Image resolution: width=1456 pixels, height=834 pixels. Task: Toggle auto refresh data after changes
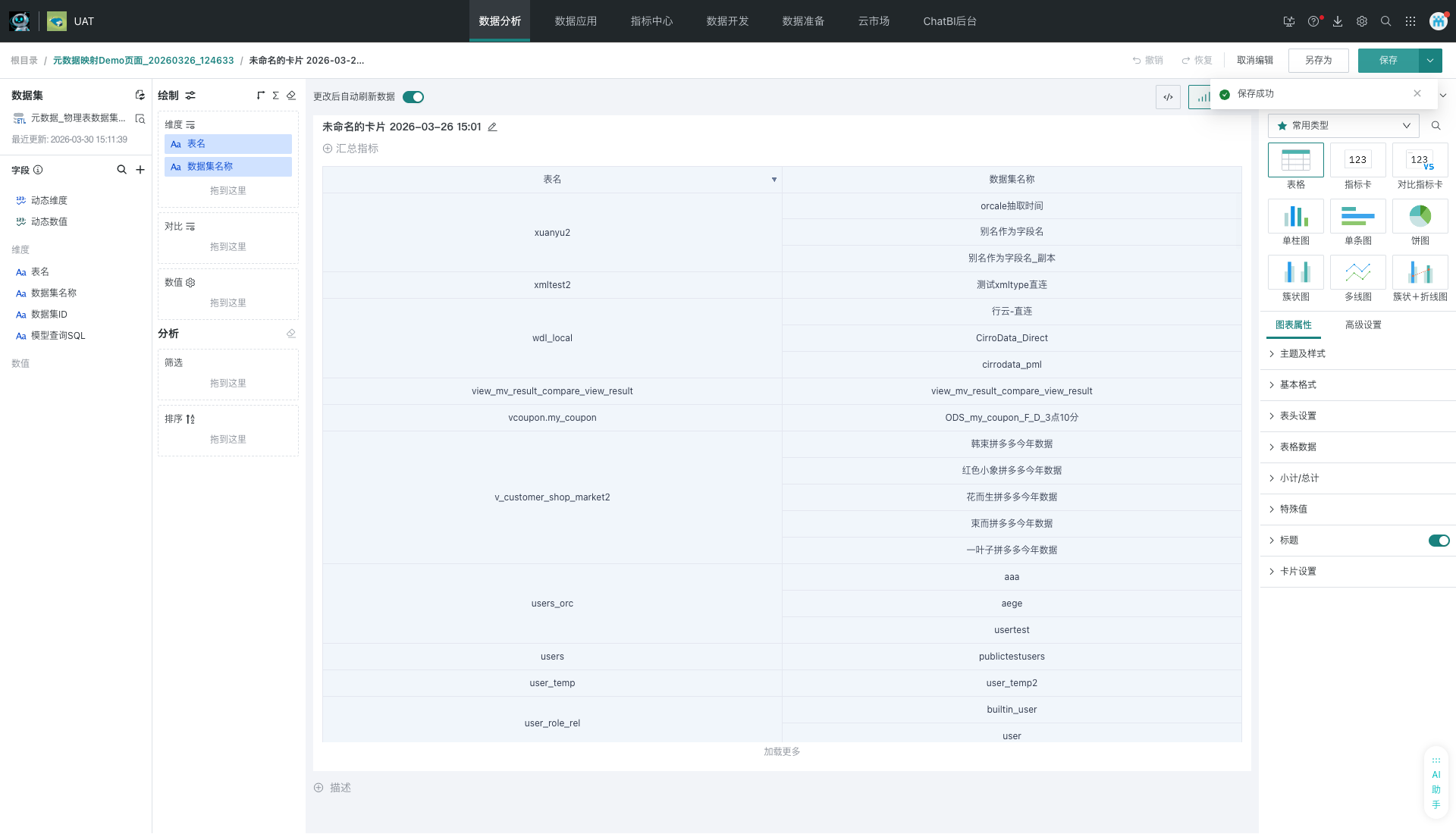pyautogui.click(x=413, y=97)
